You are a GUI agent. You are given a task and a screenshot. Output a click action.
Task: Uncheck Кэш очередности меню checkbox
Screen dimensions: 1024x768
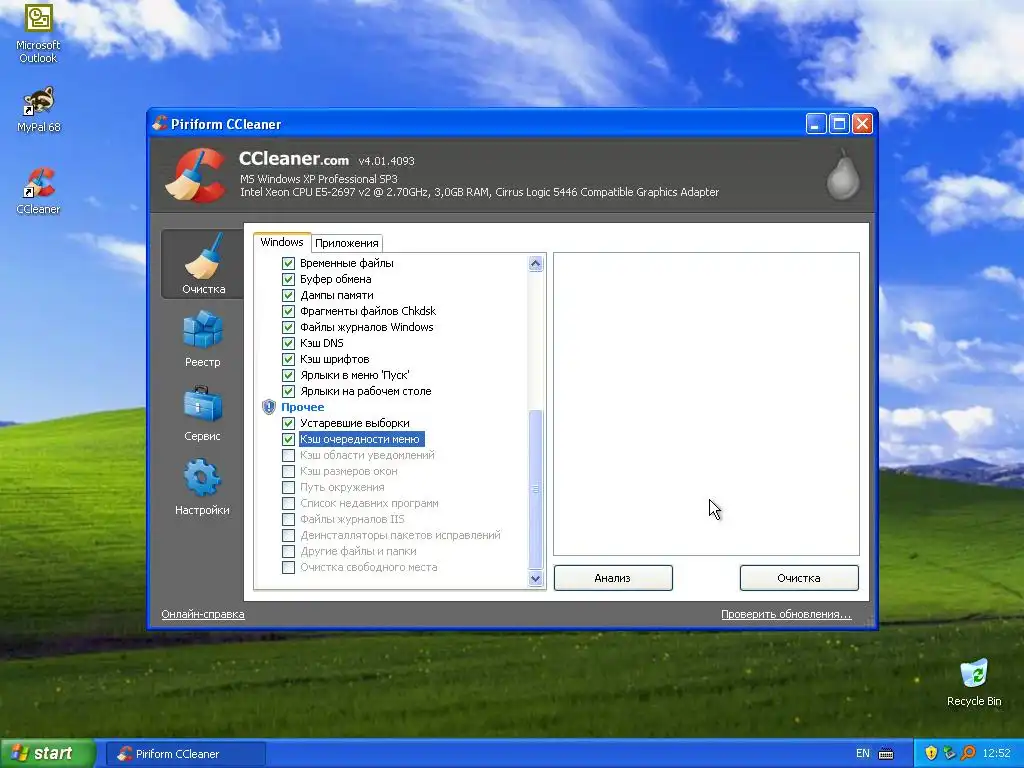288,439
